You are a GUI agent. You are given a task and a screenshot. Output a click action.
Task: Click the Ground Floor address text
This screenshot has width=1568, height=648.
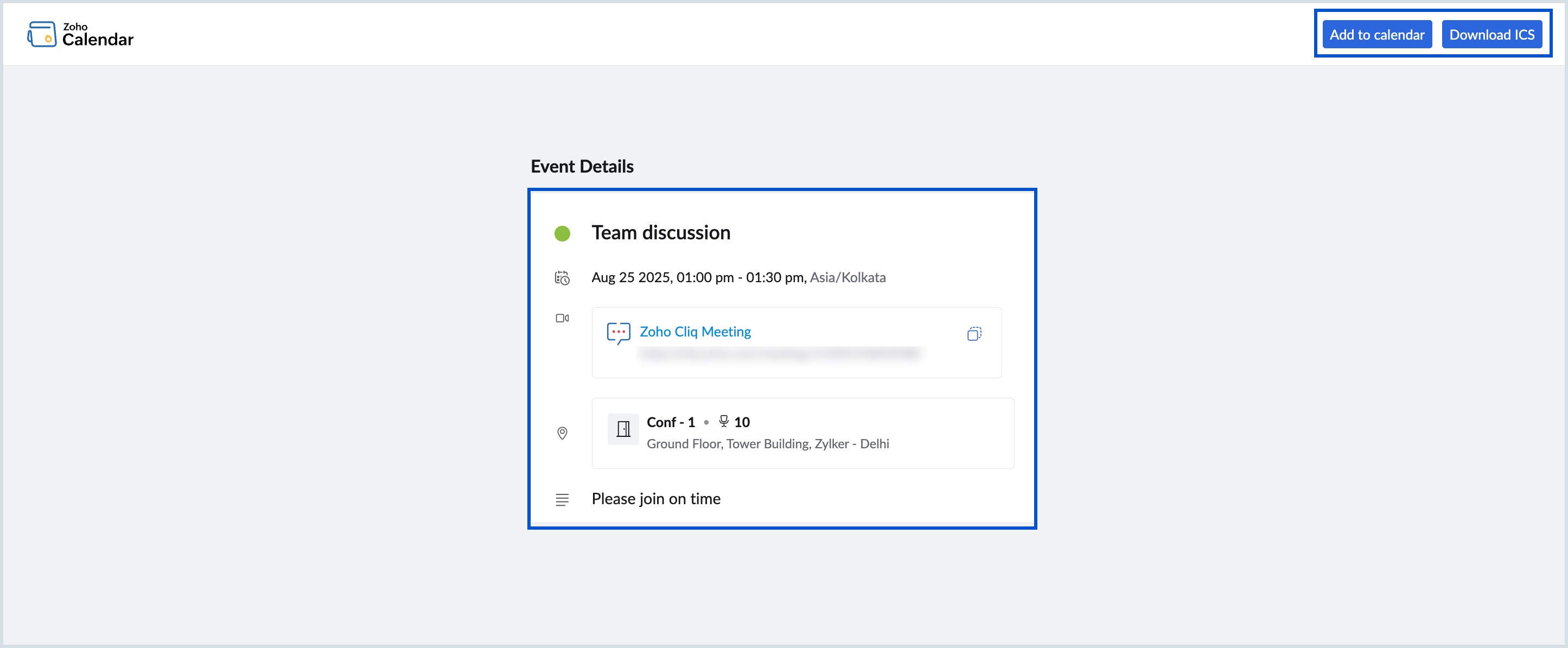tap(768, 443)
